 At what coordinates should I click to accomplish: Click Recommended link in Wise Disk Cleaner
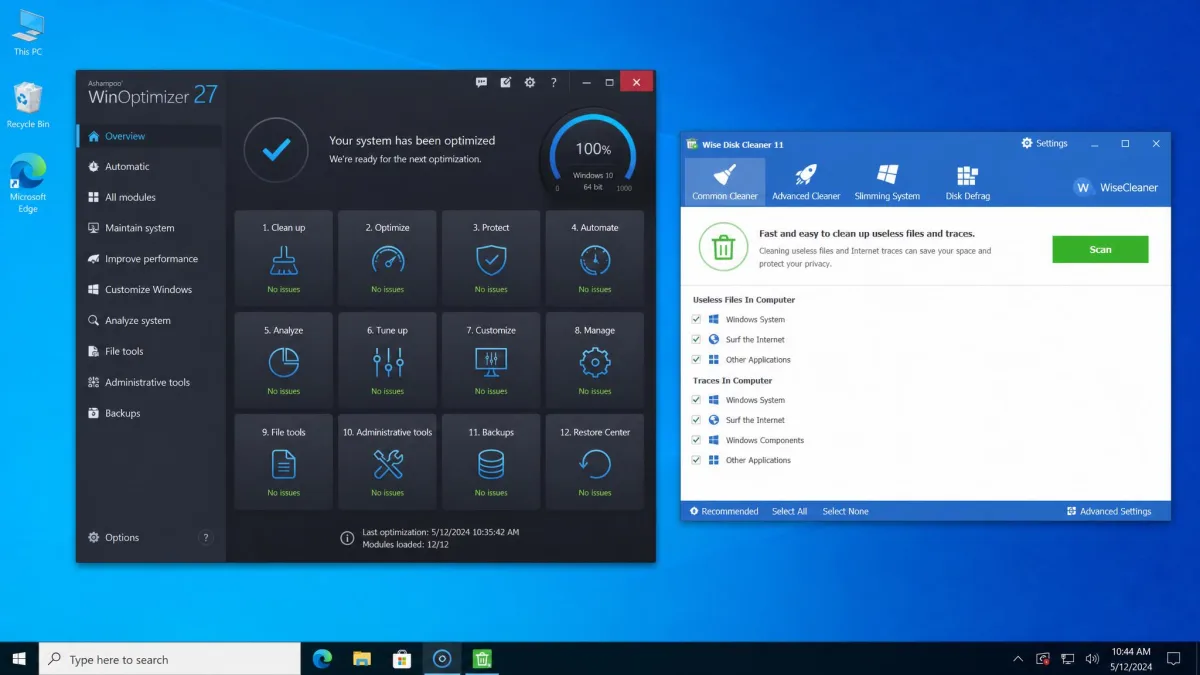pos(724,511)
